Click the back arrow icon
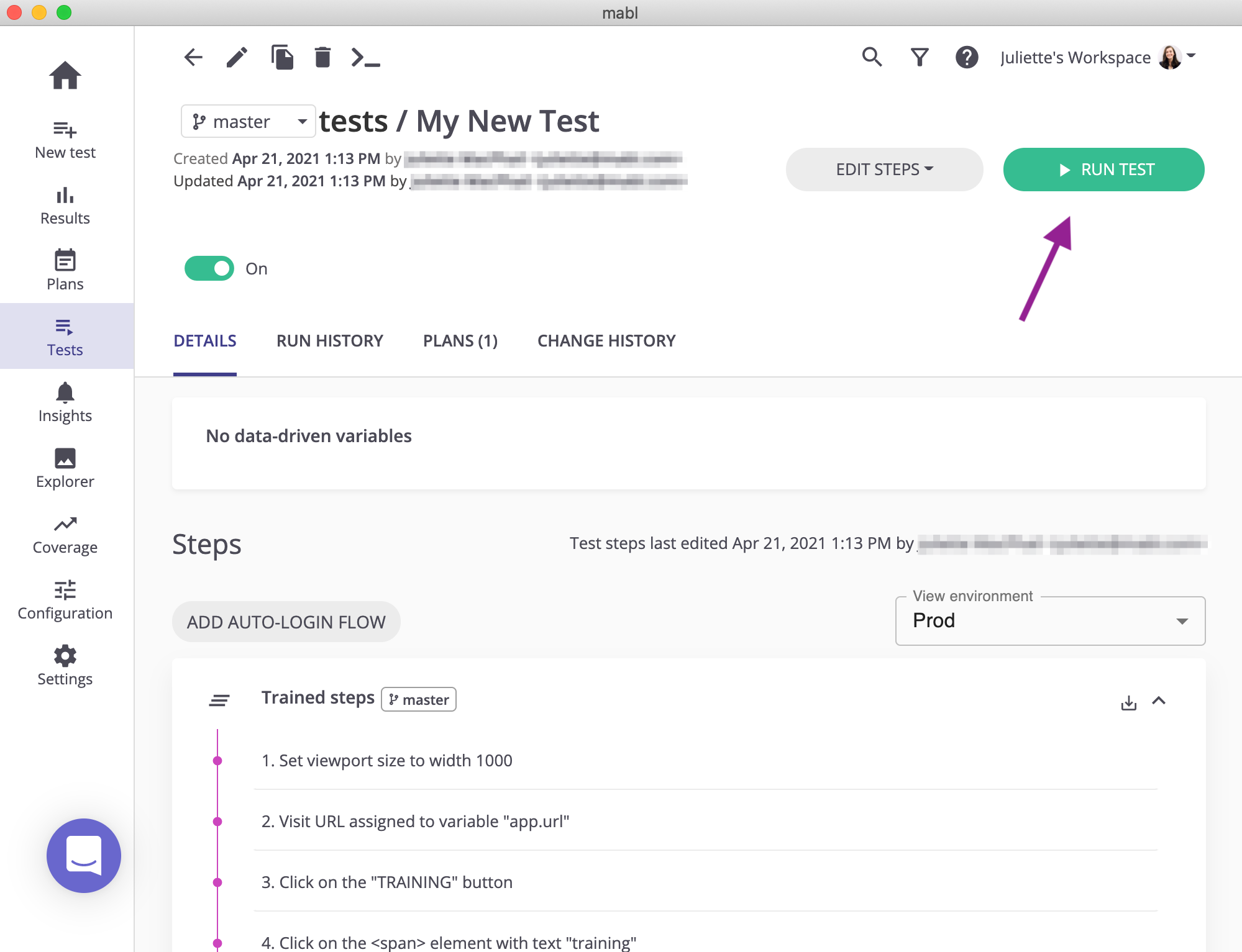The image size is (1242, 952). point(193,57)
